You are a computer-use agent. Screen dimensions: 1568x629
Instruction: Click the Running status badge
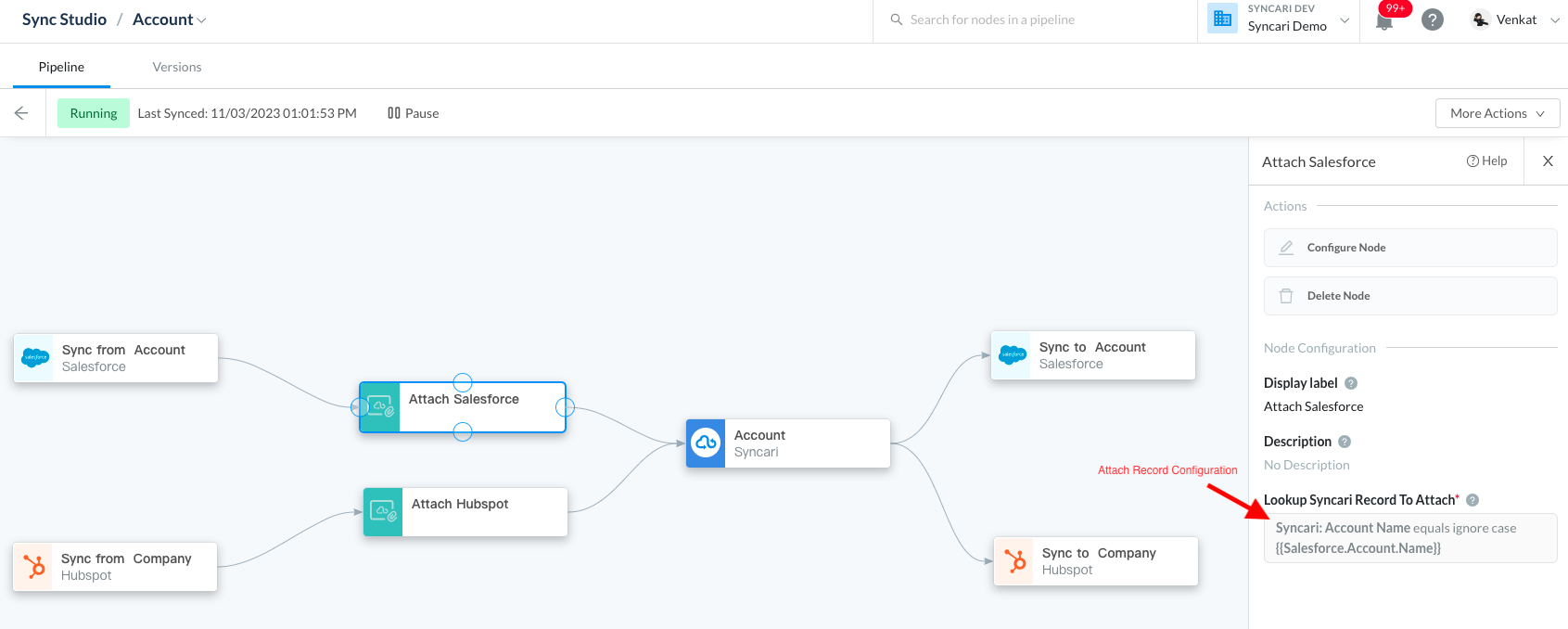coord(94,113)
